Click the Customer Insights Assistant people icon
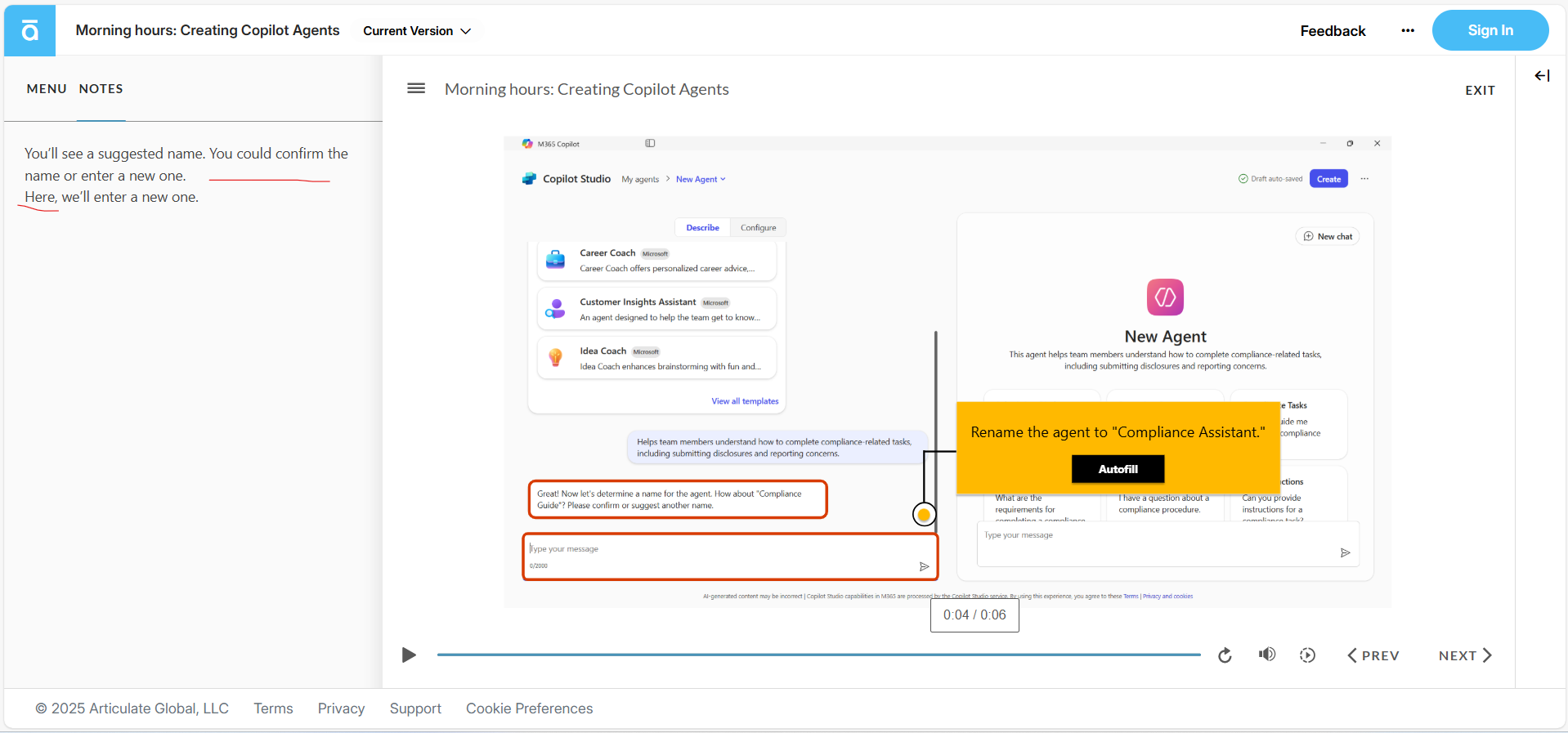1568x733 pixels. (555, 309)
